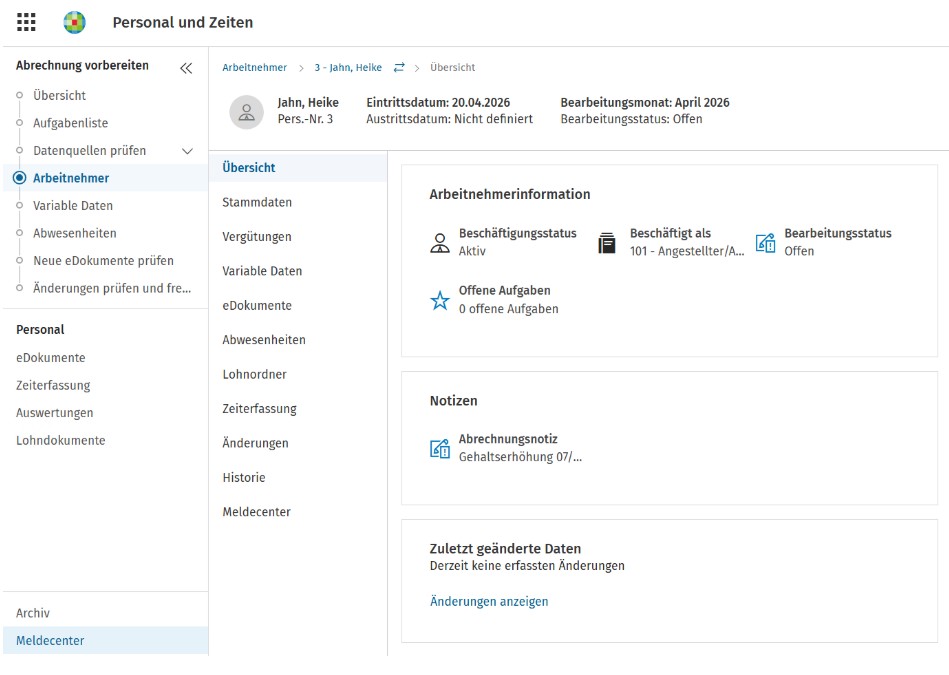The height and width of the screenshot is (675, 949).
Task: Open Abwesenheiten in the left sidebar
Action: pyautogui.click(x=74, y=233)
